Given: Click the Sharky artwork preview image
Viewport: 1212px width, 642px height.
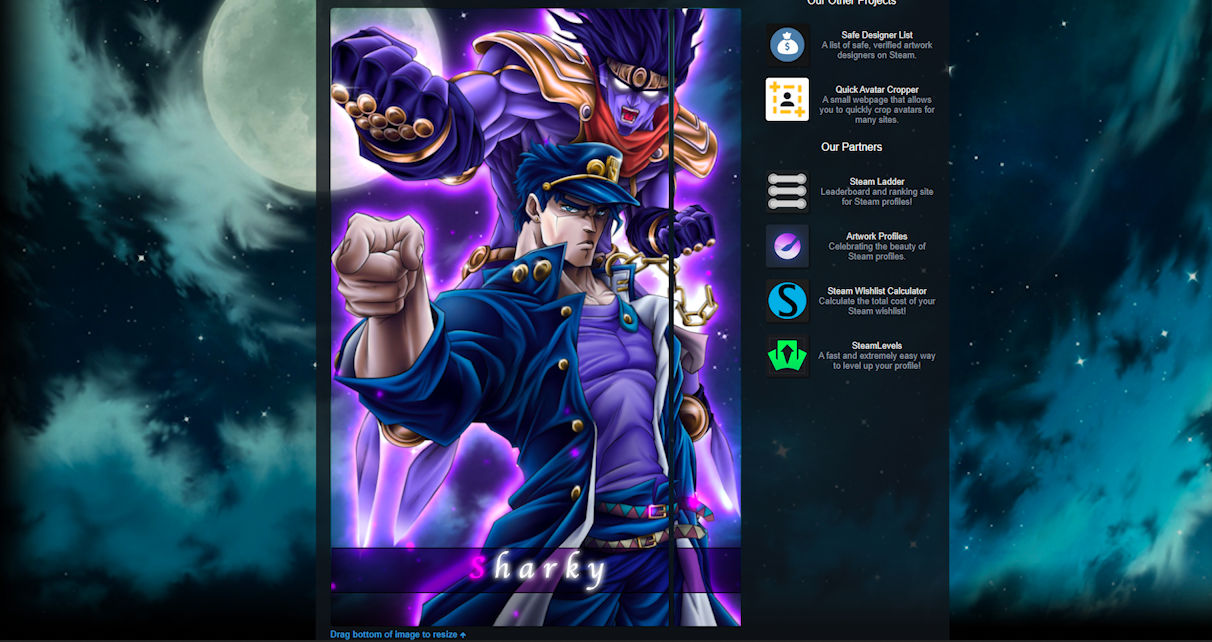Looking at the screenshot, I should pyautogui.click(x=536, y=317).
